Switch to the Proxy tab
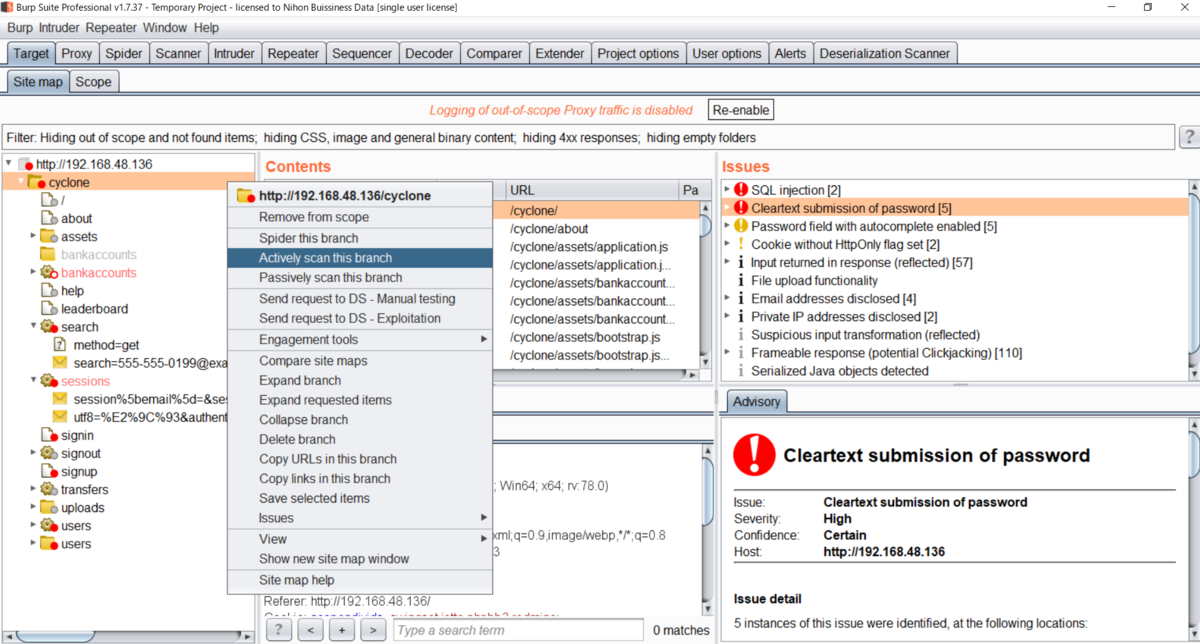1200x644 pixels. 77,53
